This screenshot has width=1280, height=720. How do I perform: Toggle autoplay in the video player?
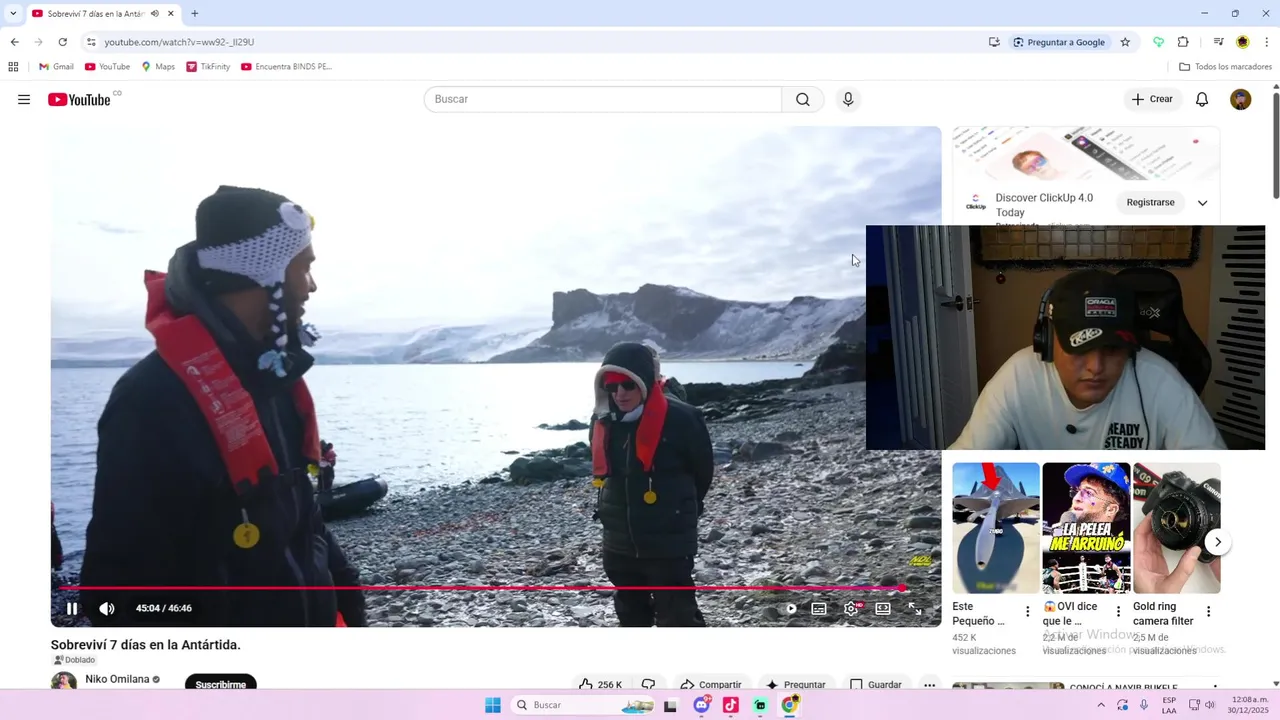point(791,608)
